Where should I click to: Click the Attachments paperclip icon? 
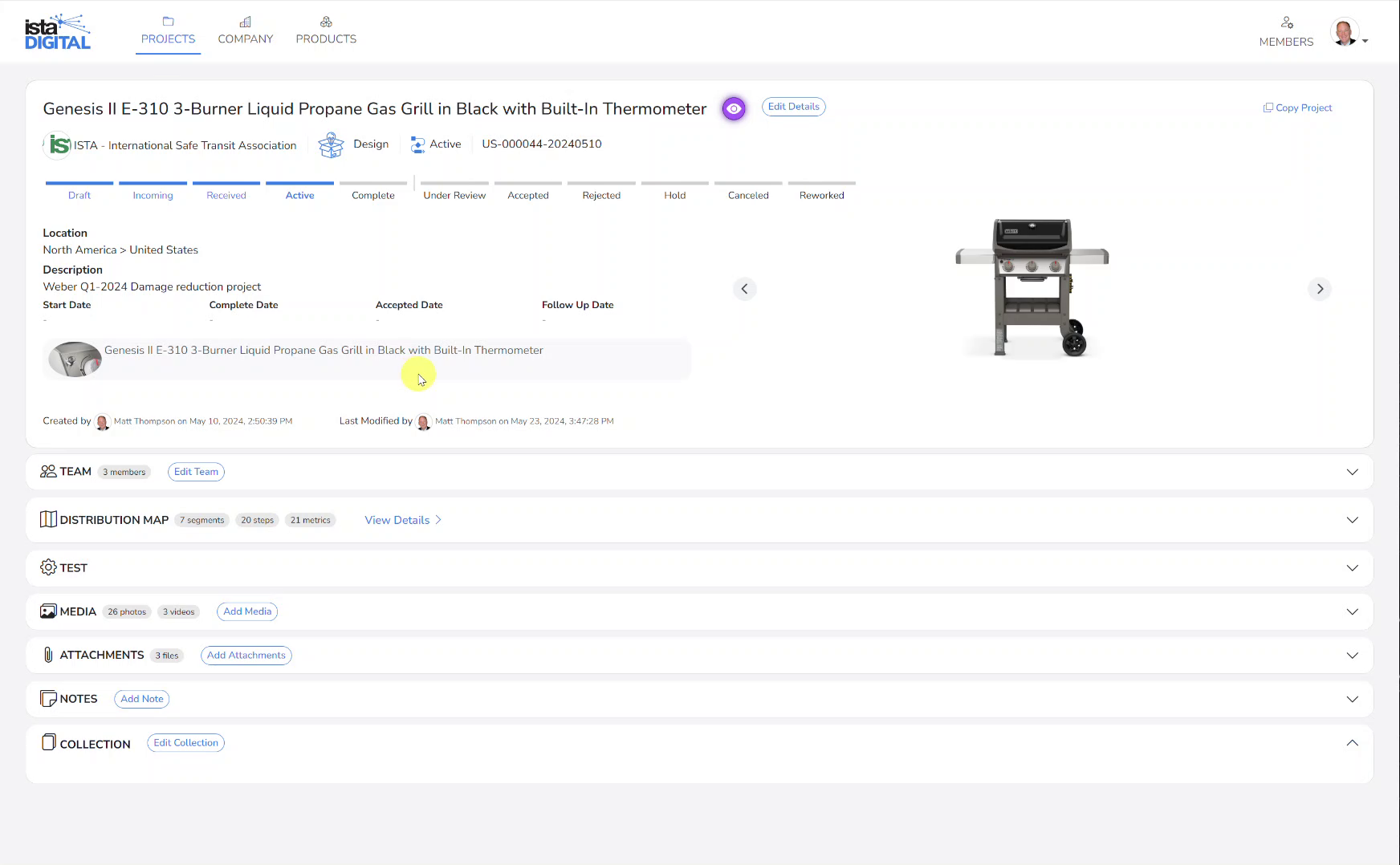pyautogui.click(x=48, y=655)
